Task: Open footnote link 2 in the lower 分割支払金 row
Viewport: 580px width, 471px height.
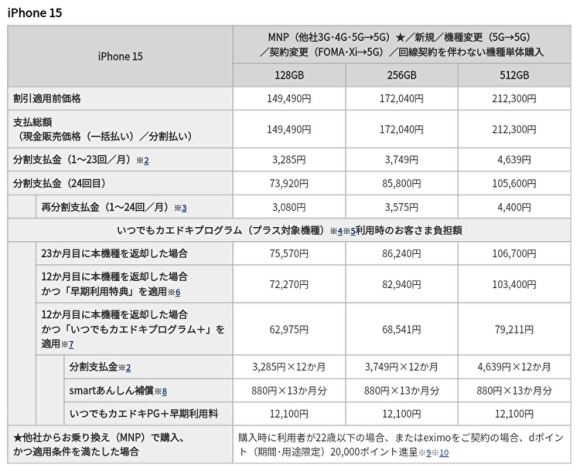Action: (x=128, y=368)
